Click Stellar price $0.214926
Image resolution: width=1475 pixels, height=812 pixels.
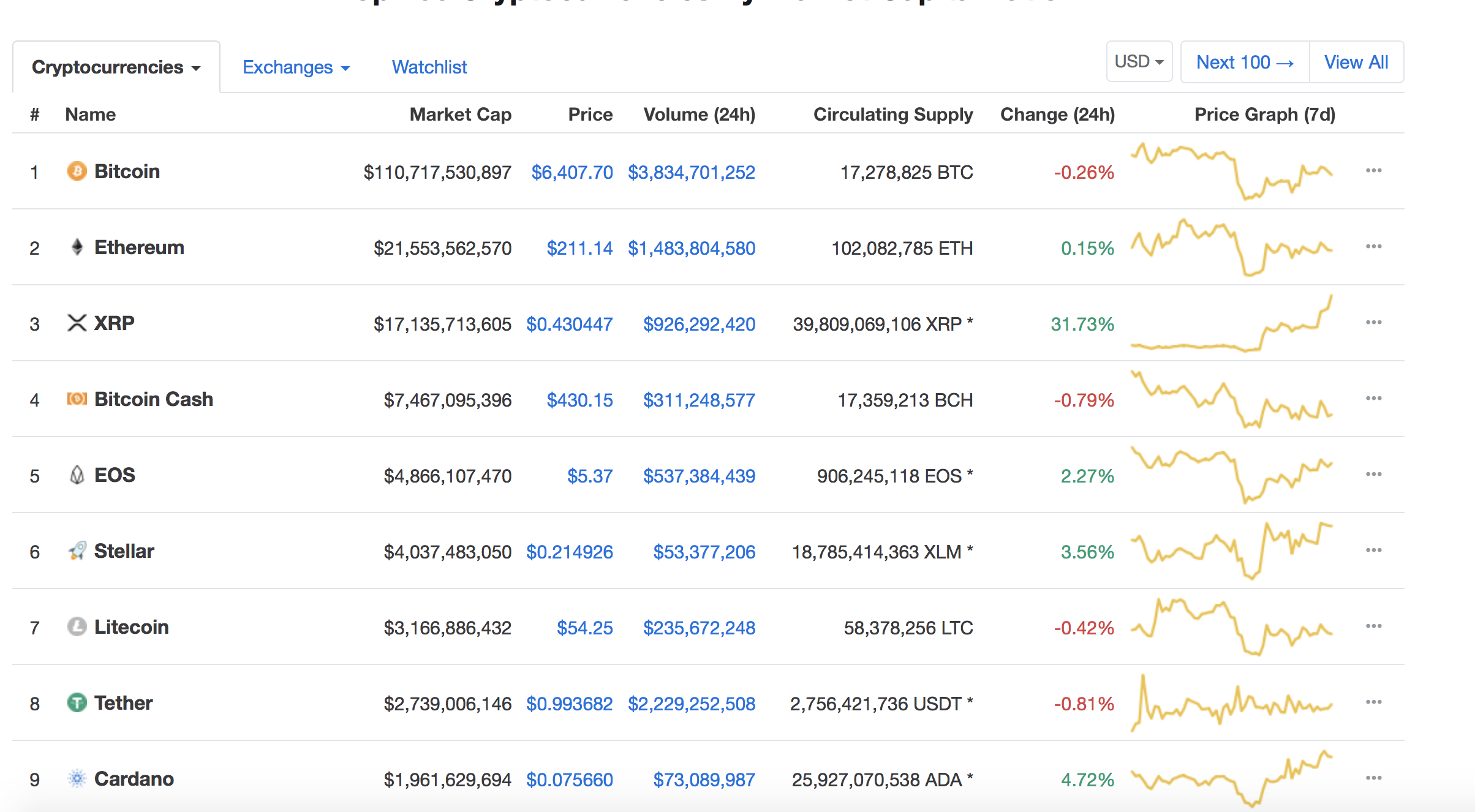(570, 552)
